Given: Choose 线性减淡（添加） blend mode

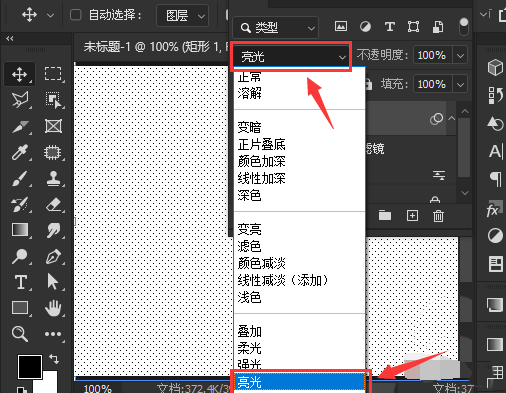Looking at the screenshot, I should pos(300,281).
